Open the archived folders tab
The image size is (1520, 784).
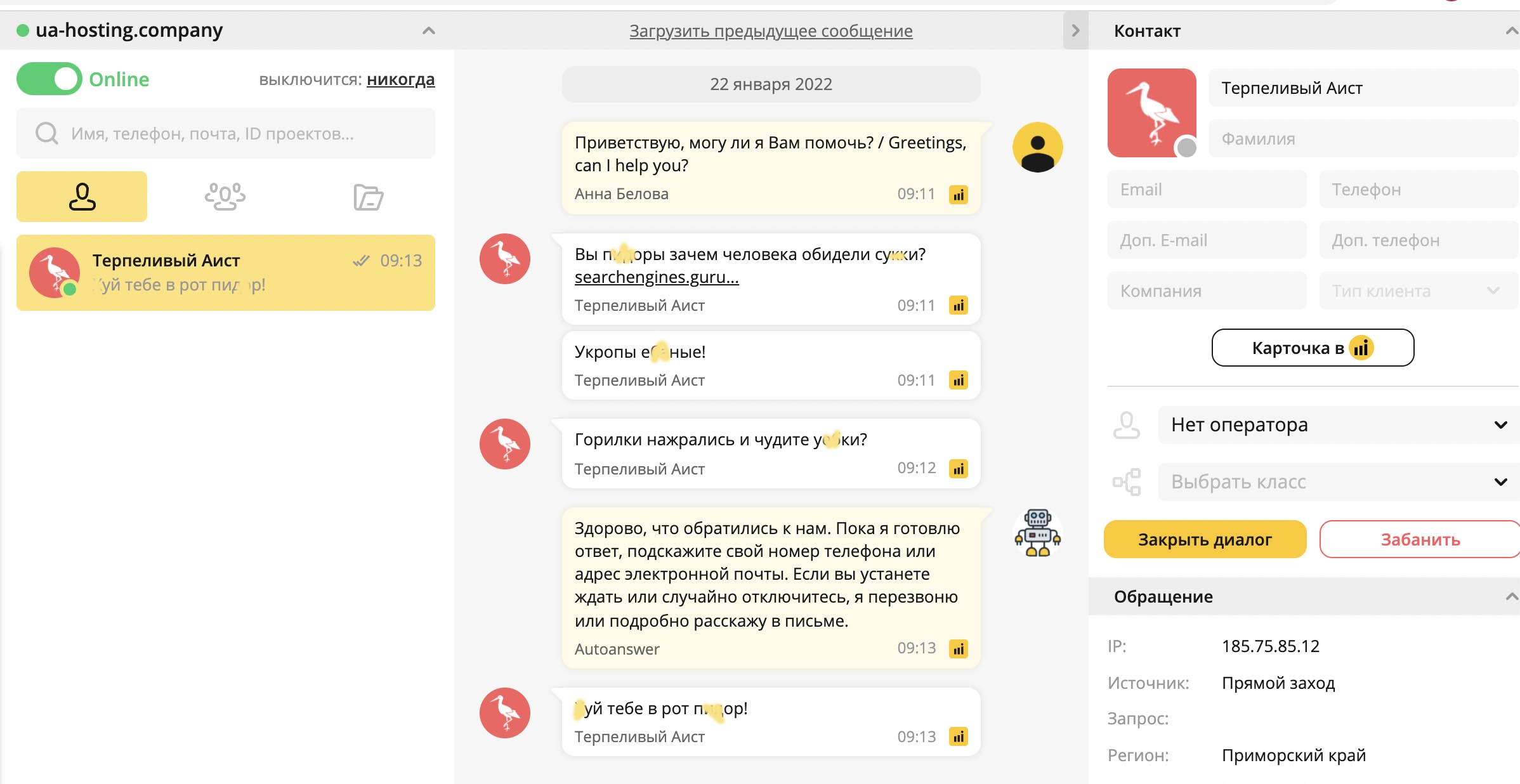tap(368, 197)
